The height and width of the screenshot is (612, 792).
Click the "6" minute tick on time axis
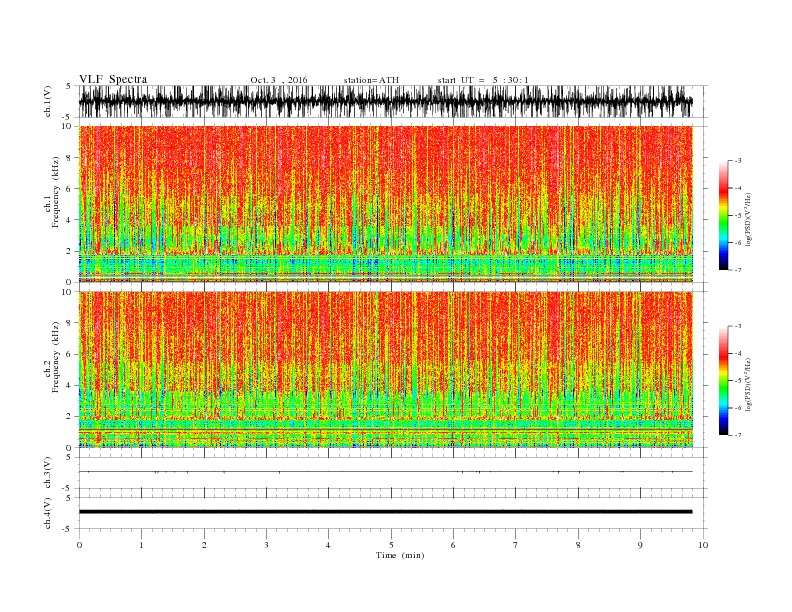click(453, 545)
